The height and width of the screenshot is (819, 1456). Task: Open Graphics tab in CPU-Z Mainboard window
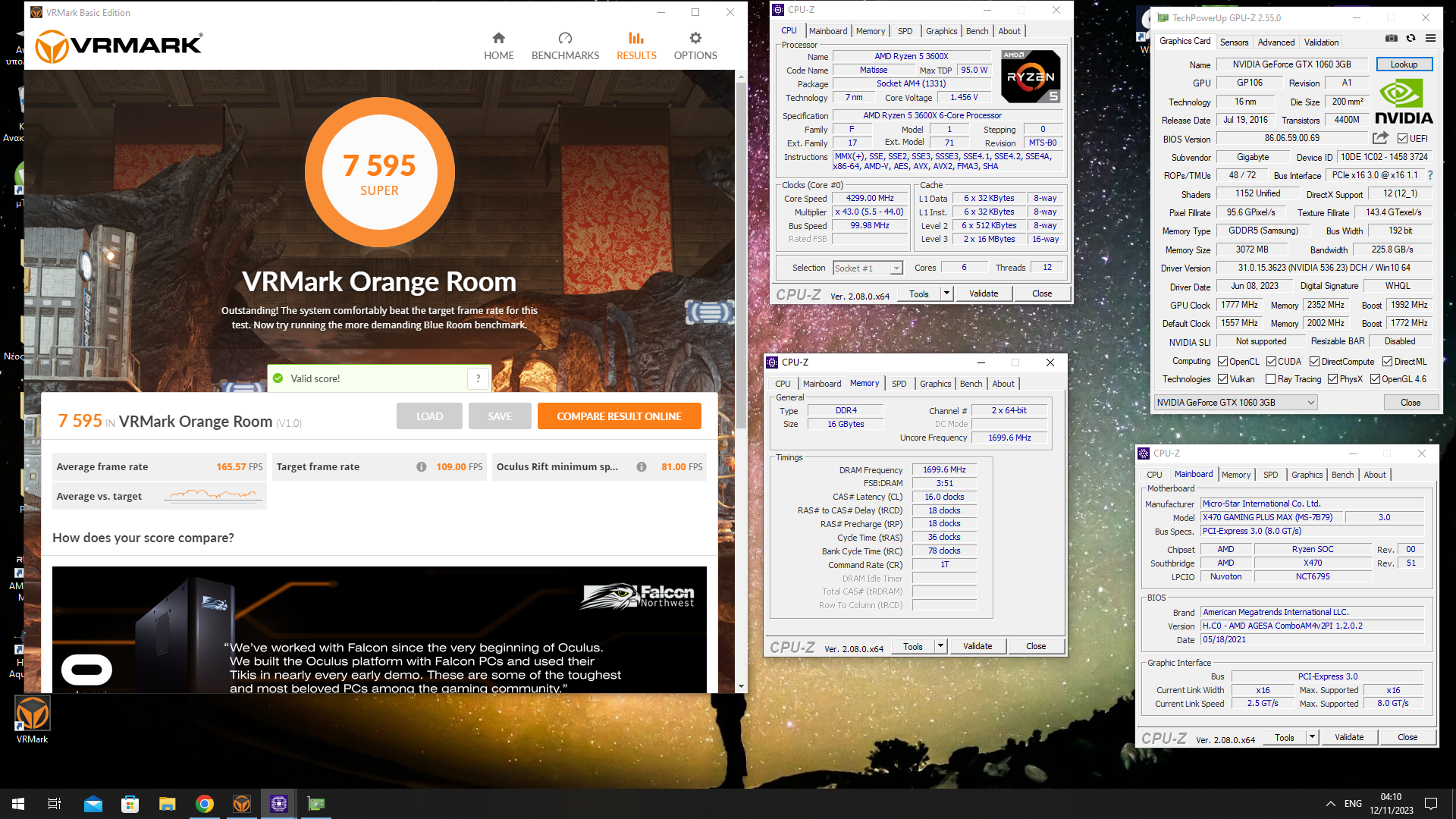1307,475
